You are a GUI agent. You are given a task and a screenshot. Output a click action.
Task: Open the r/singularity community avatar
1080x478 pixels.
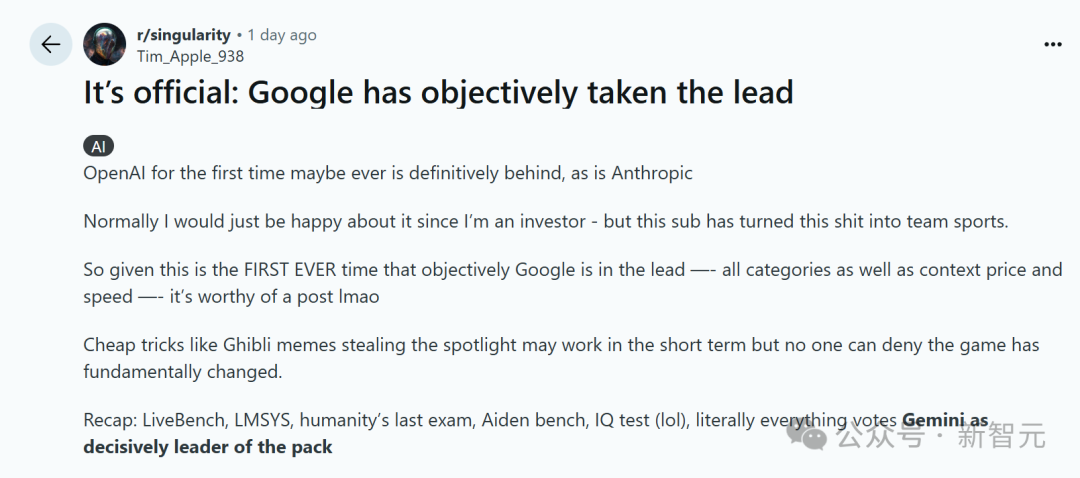[x=105, y=45]
